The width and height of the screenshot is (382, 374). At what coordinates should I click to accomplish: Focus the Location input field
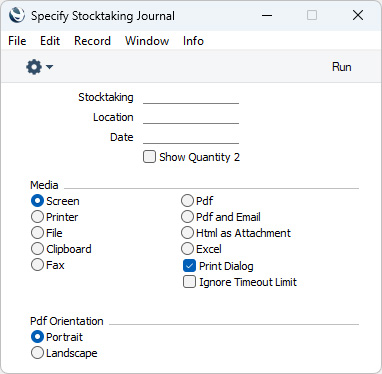click(x=191, y=117)
